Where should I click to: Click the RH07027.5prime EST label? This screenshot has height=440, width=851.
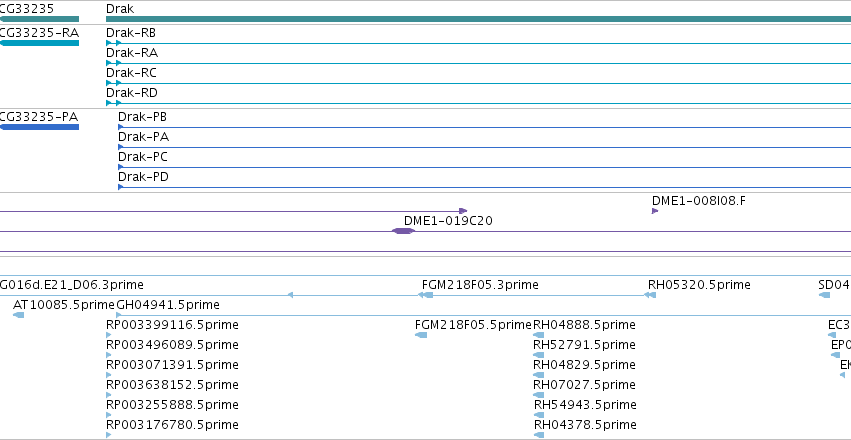tap(584, 385)
